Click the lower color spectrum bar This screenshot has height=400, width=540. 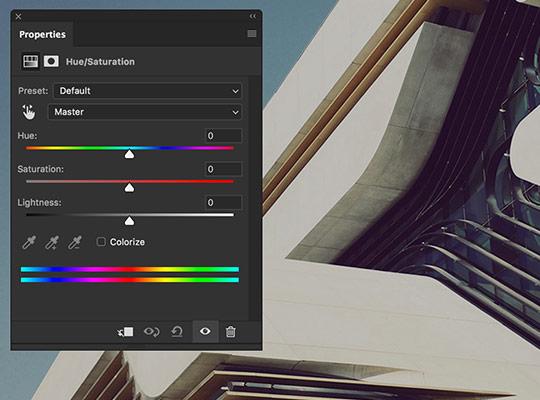[130, 280]
